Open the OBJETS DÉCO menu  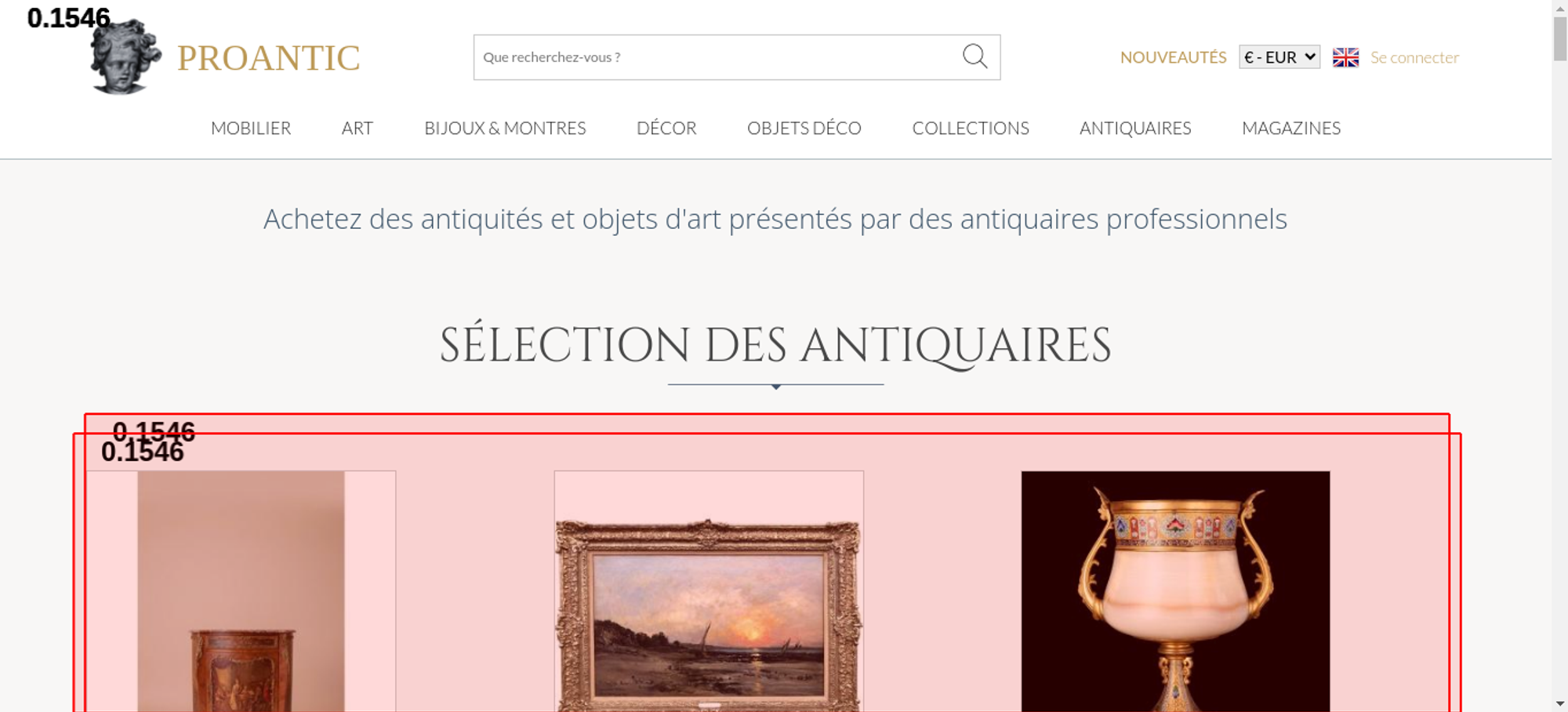[x=804, y=128]
